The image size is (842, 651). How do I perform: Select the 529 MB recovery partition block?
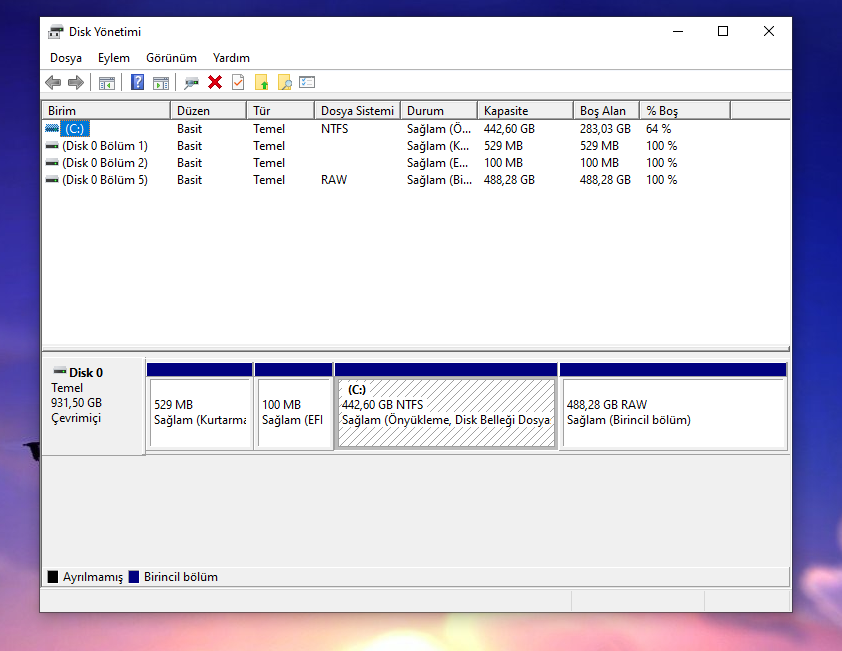(x=199, y=413)
